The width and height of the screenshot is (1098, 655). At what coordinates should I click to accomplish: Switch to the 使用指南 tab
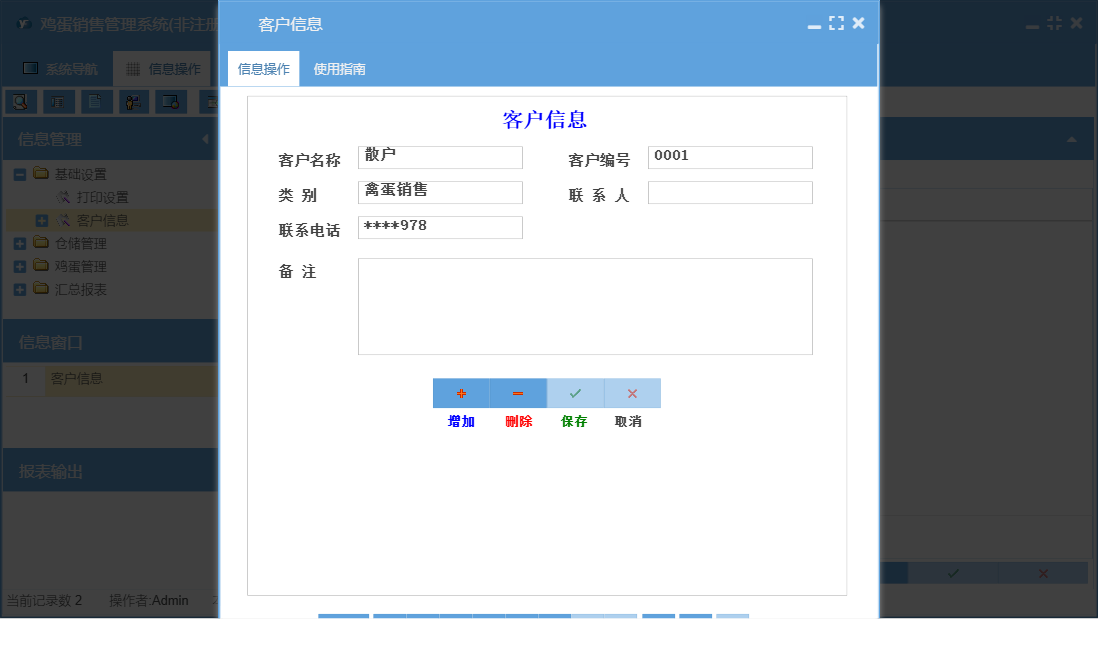[337, 69]
